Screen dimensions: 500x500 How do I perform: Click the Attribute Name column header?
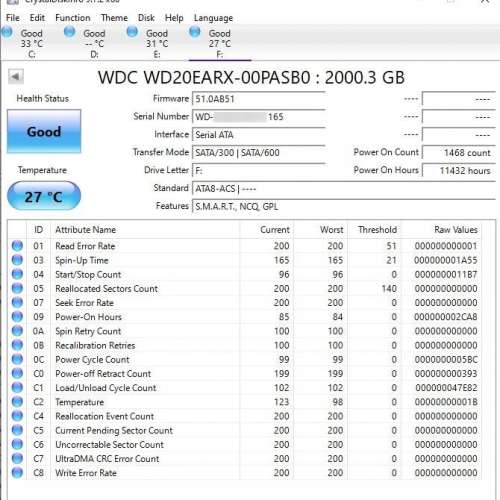[x=145, y=230]
